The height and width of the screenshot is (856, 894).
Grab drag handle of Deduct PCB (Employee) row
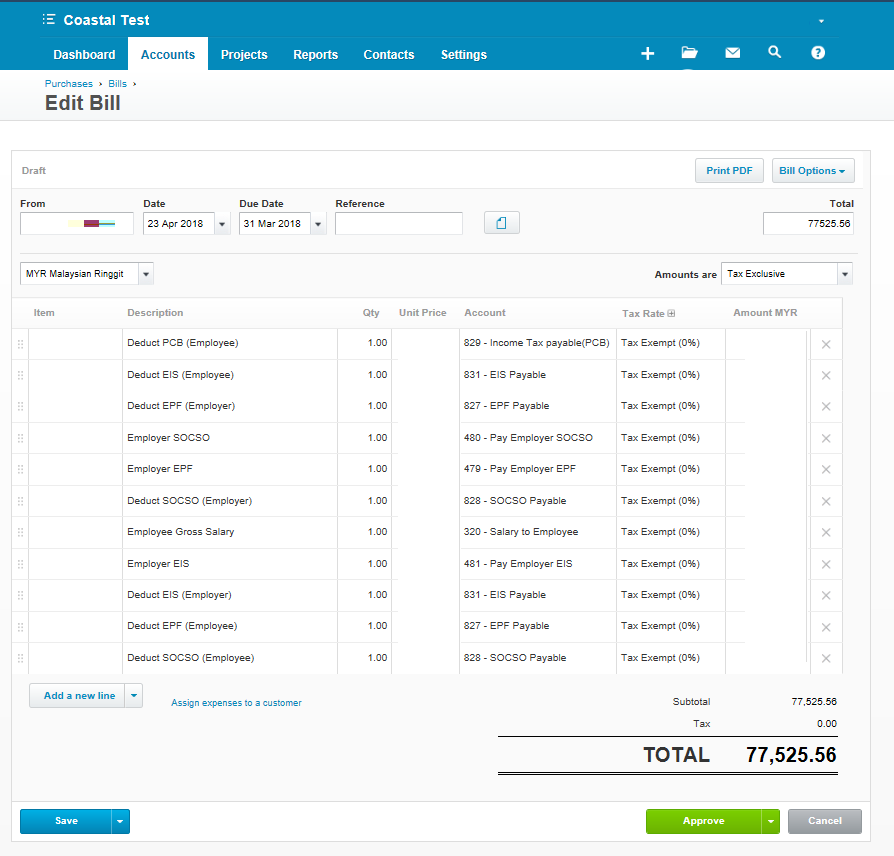click(x=21, y=344)
